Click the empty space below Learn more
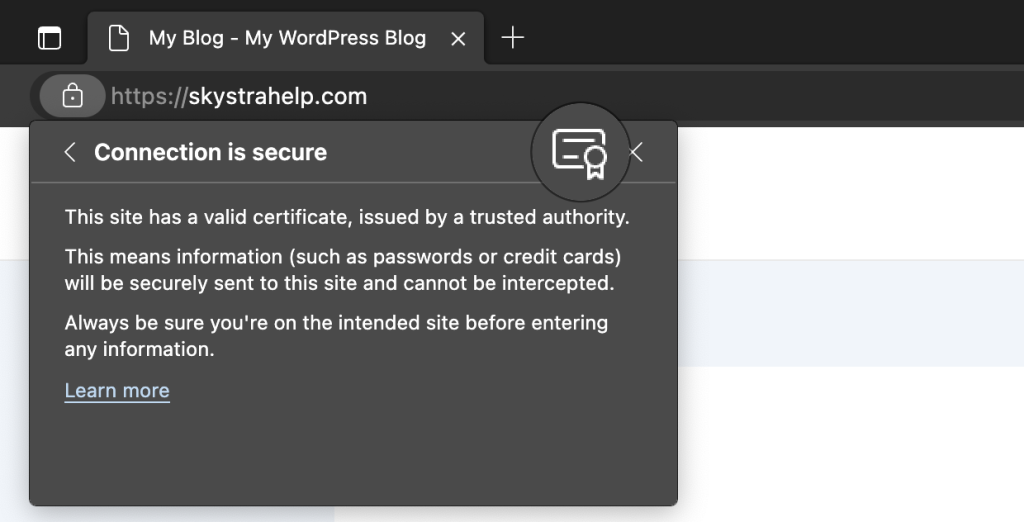This screenshot has height=522, width=1024. [350, 450]
